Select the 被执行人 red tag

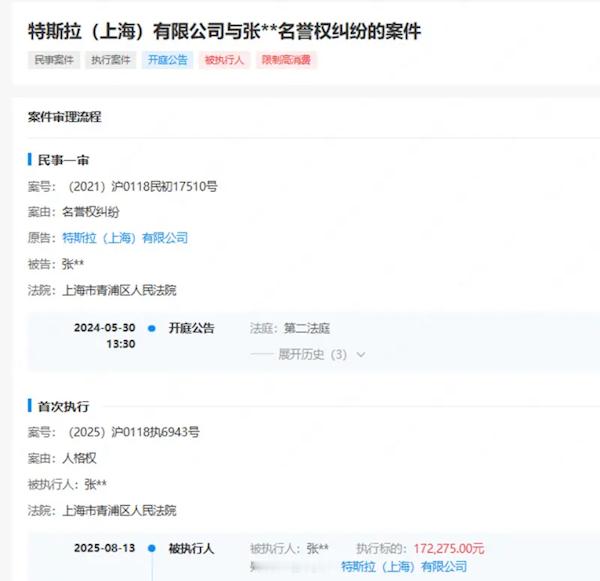pos(224,60)
